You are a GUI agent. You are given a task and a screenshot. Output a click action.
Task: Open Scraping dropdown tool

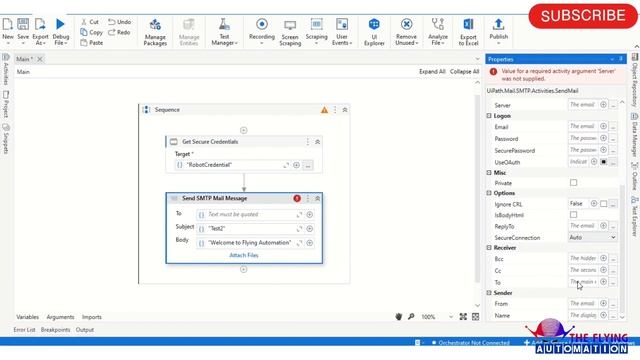(x=316, y=31)
